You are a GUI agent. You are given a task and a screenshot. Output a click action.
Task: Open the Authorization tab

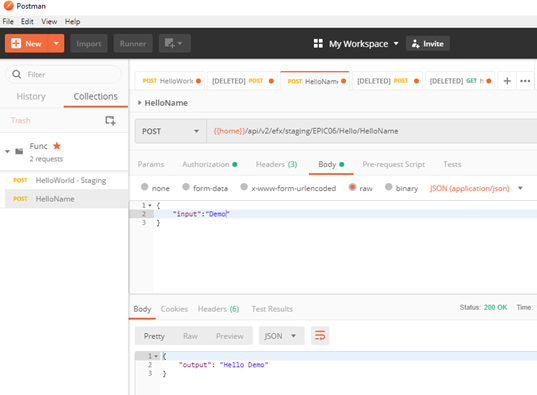210,164
